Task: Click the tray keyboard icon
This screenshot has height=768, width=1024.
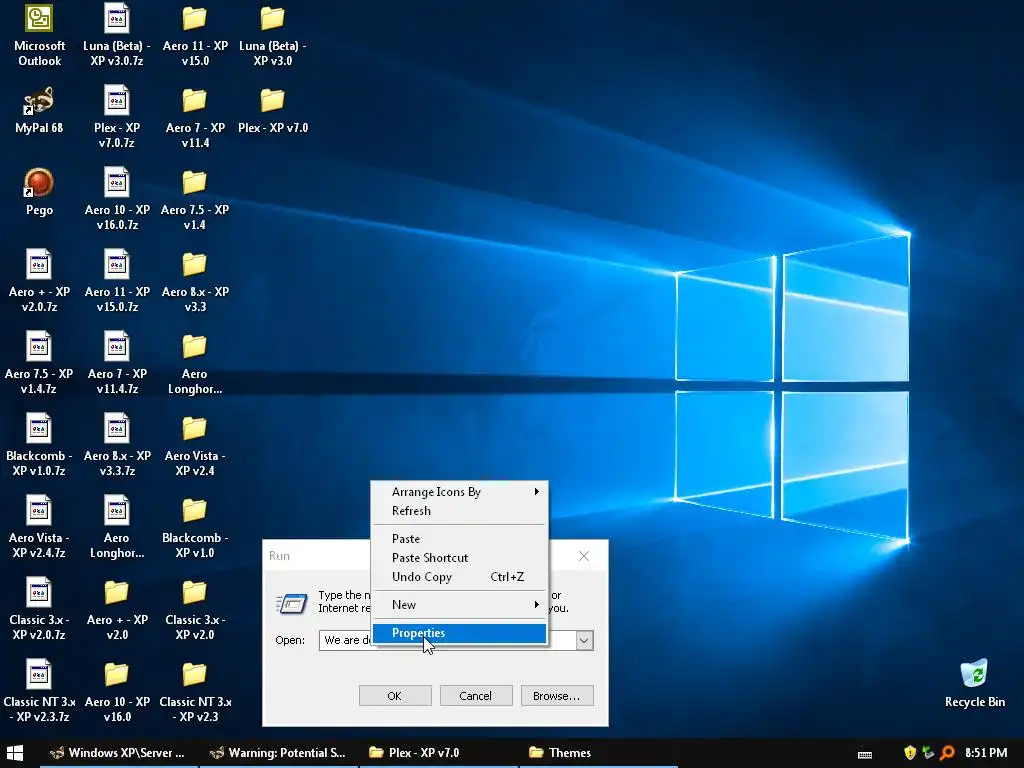Action: pos(865,754)
